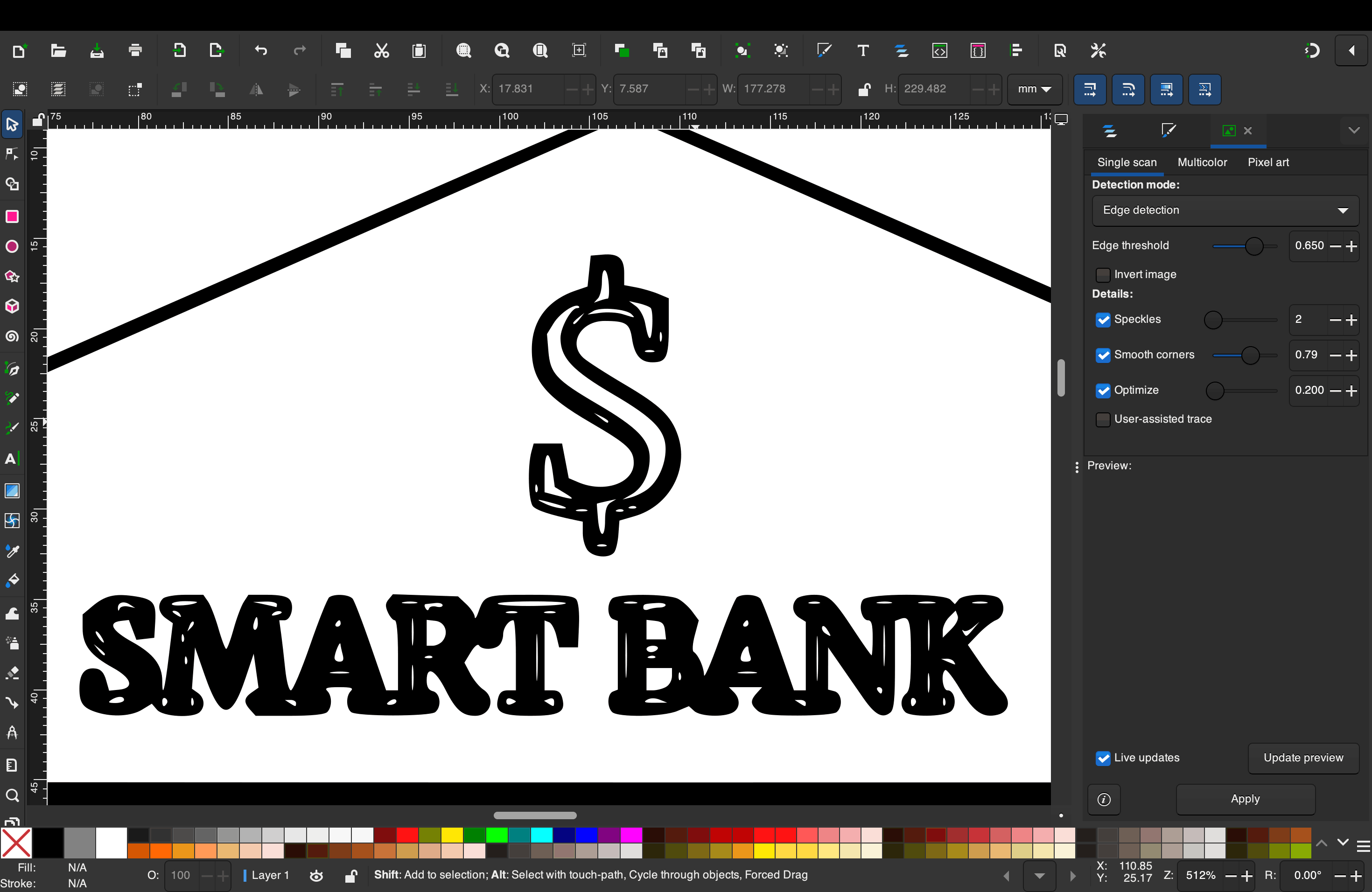Switch to the Pixel art tab
Image resolution: width=1372 pixels, height=892 pixels.
pyautogui.click(x=1267, y=162)
